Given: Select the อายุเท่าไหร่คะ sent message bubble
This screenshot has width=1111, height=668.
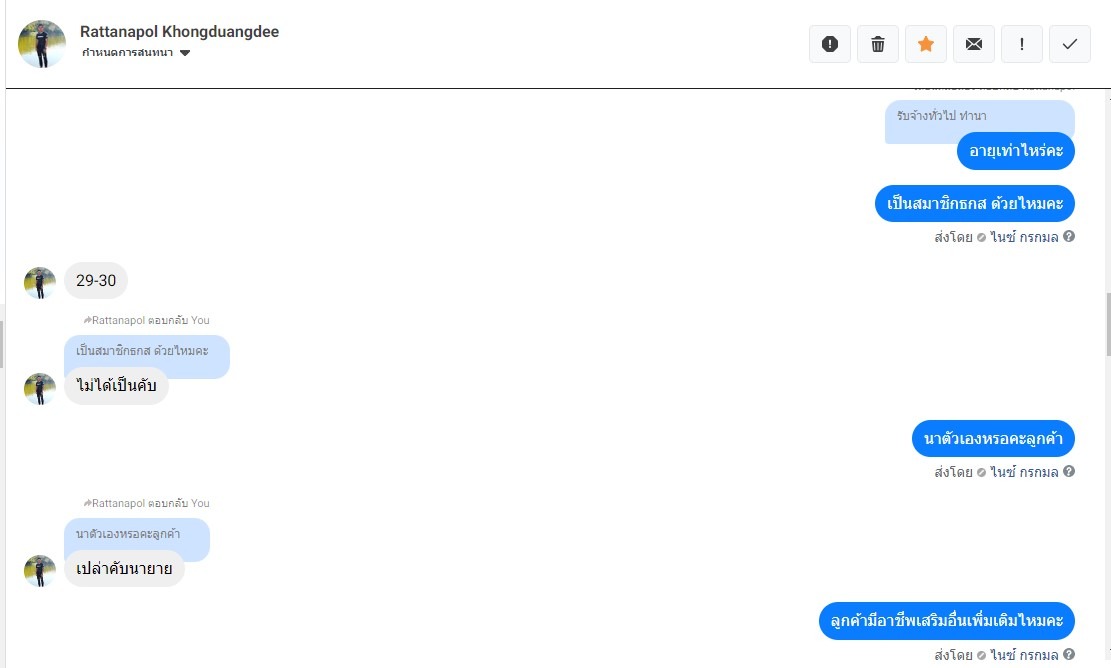Looking at the screenshot, I should (x=1015, y=151).
